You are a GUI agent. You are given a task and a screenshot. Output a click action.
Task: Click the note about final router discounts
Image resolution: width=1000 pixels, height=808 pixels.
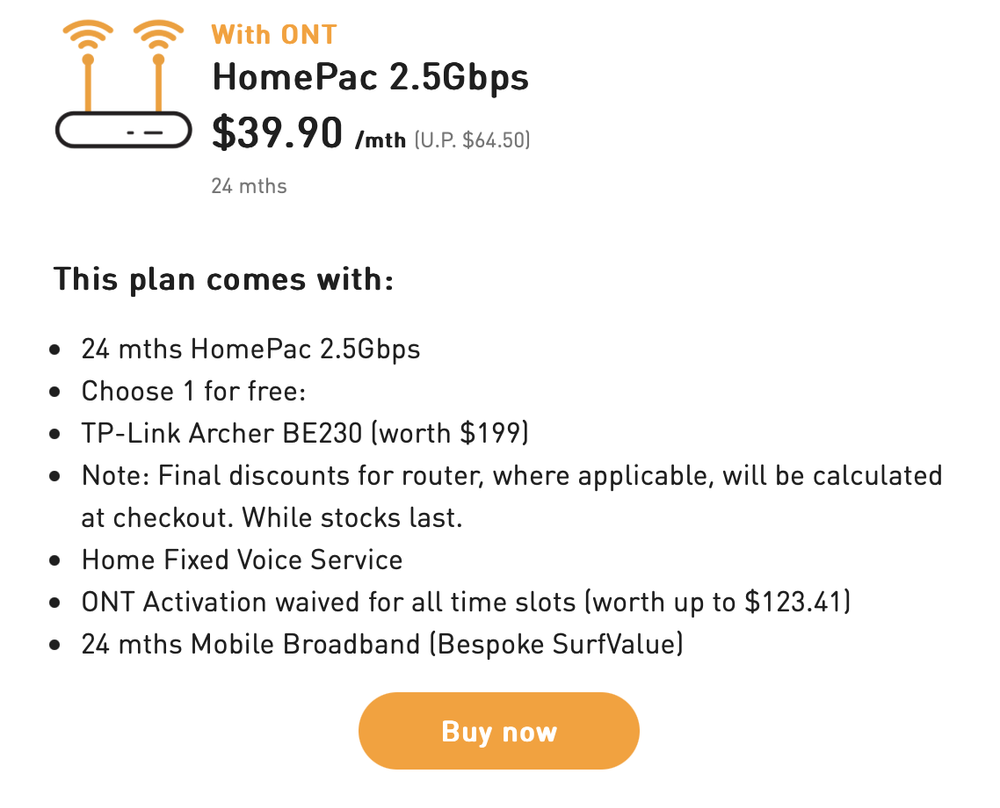[x=512, y=496]
